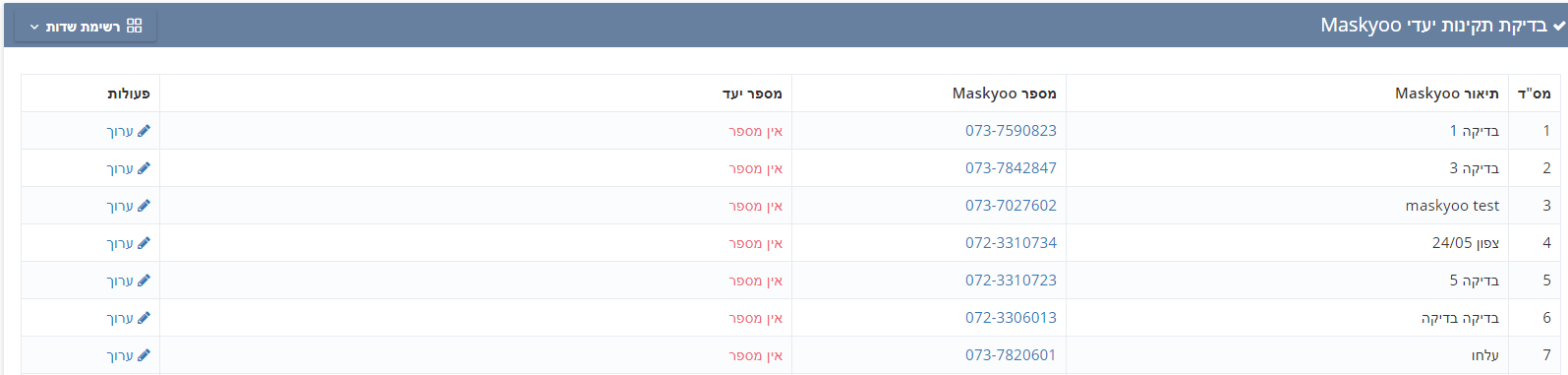Viewport: 1568px width, 375px height.
Task: Click the grid icon in רשימת שדות button
Action: click(x=135, y=26)
